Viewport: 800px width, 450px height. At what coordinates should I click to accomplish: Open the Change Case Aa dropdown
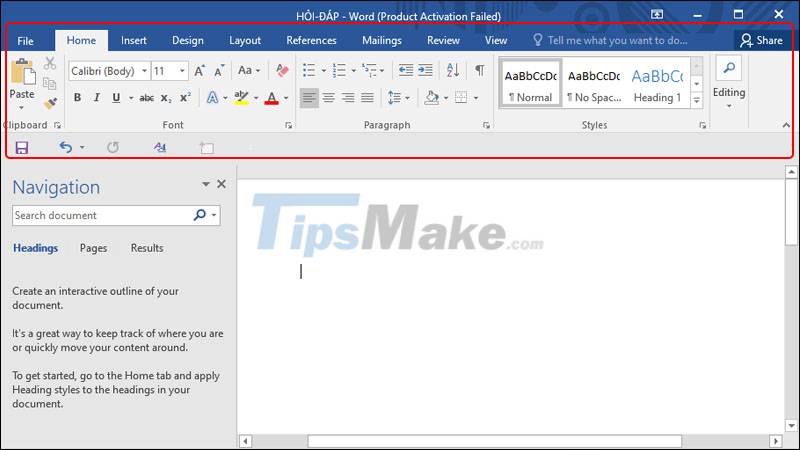click(249, 70)
